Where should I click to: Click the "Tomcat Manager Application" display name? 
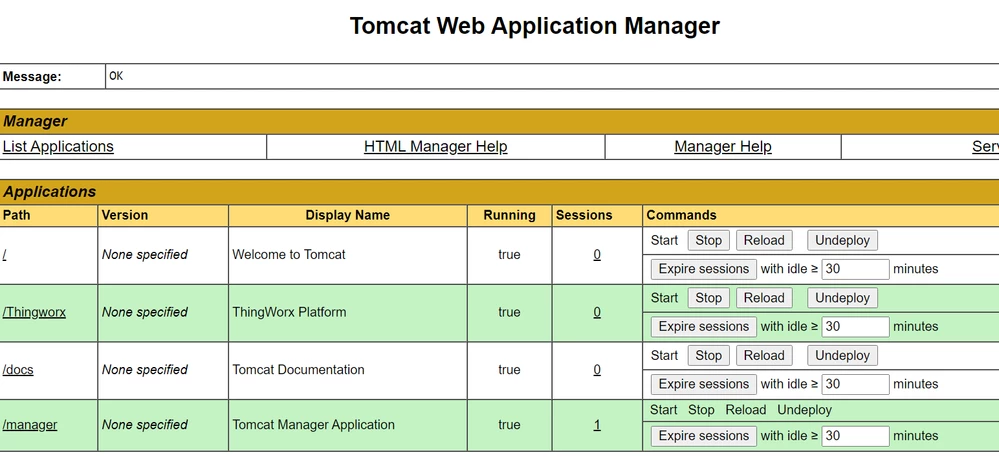[x=313, y=425]
